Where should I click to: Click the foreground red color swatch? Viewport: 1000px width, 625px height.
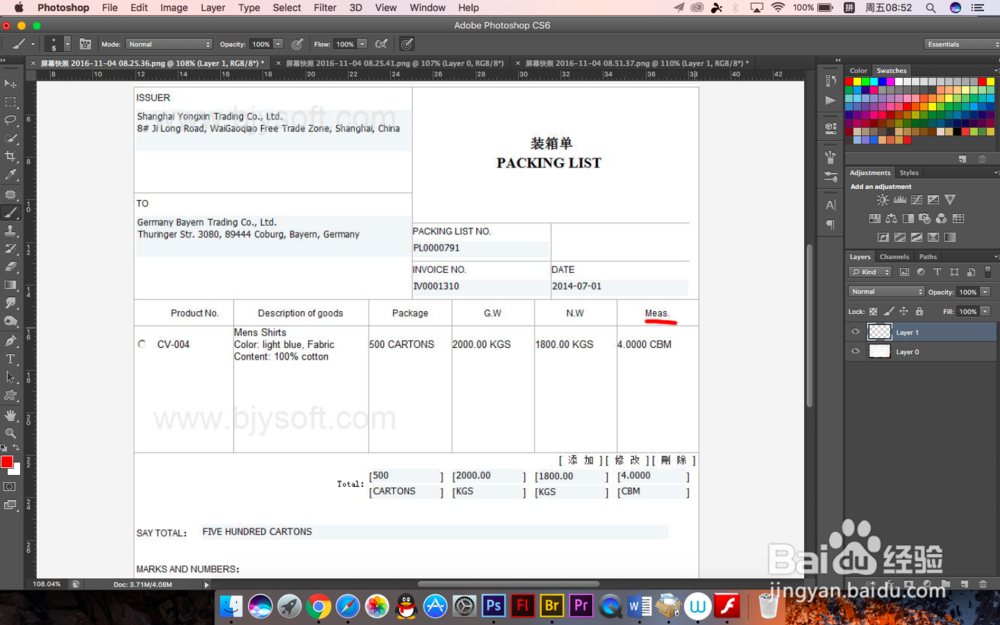tap(6, 462)
